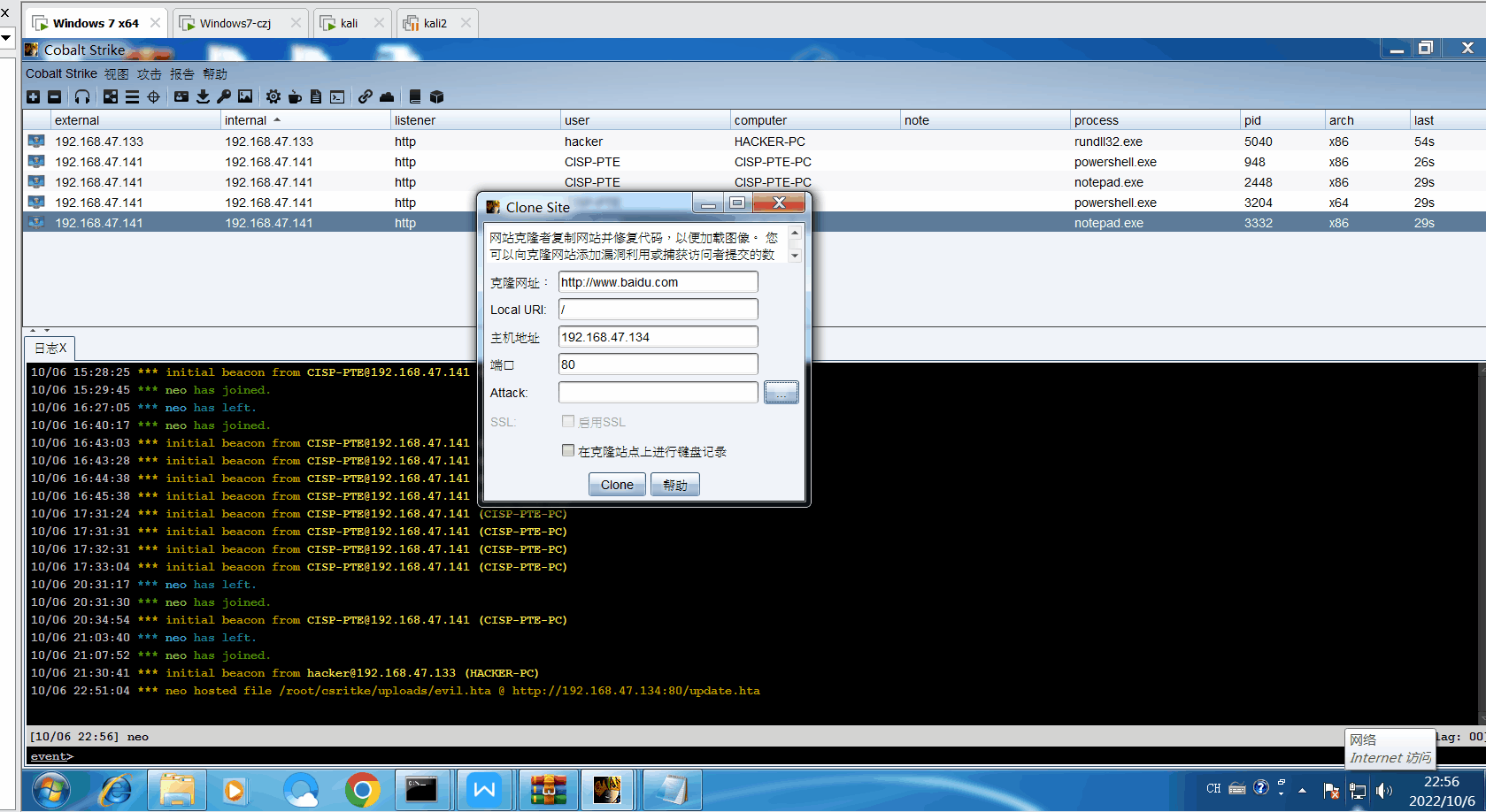Select beacon row with pid 948

tap(754, 162)
